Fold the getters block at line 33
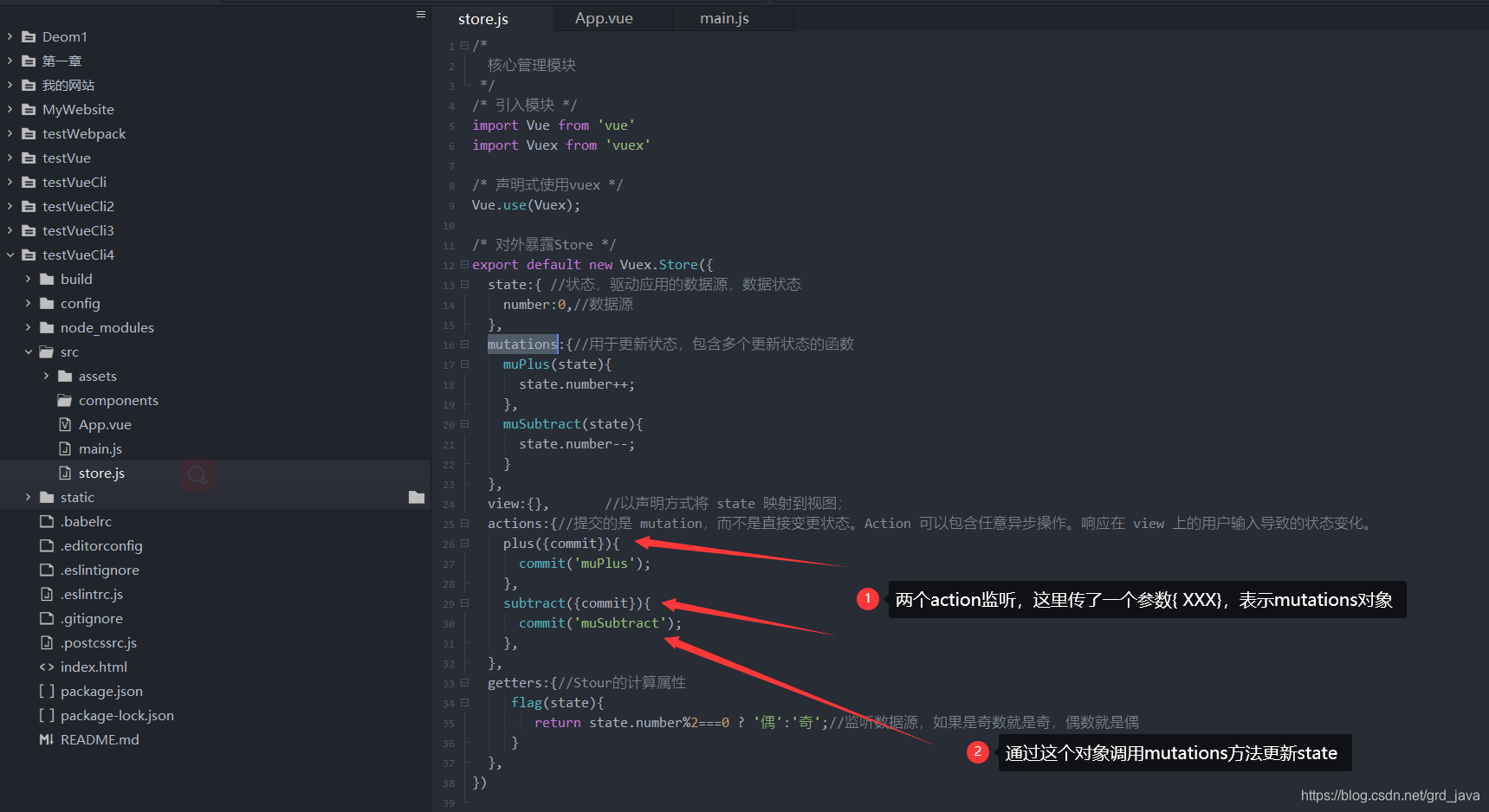This screenshot has width=1489, height=812. pos(464,683)
